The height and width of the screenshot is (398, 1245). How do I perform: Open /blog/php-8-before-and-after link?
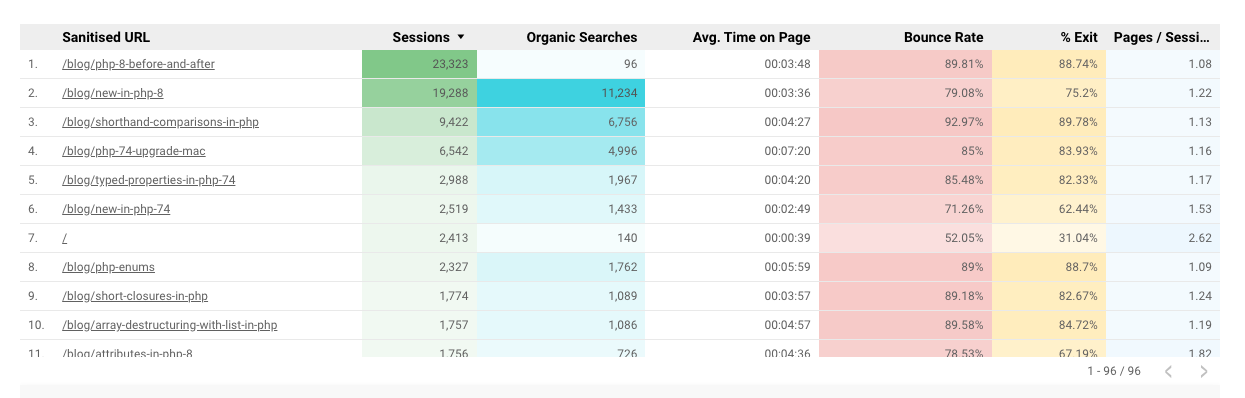pyautogui.click(x=138, y=64)
